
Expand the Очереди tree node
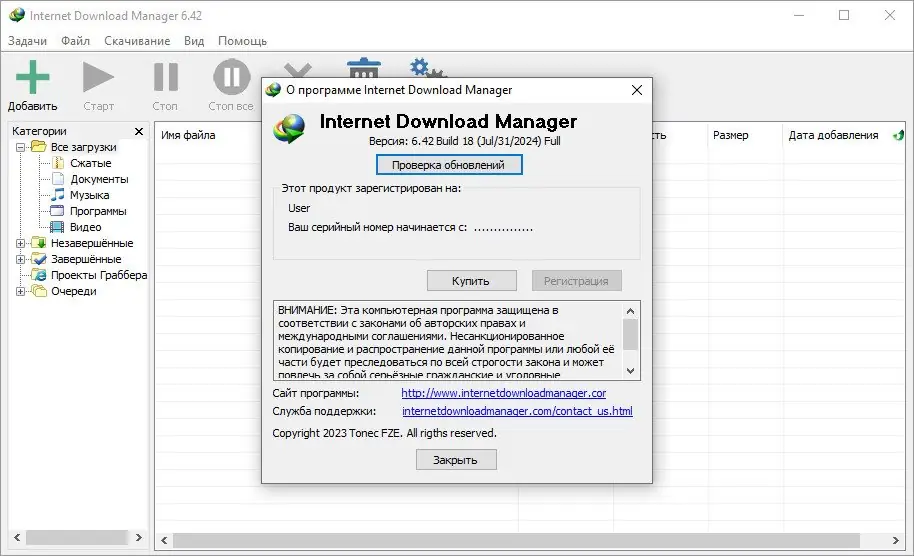[x=20, y=291]
